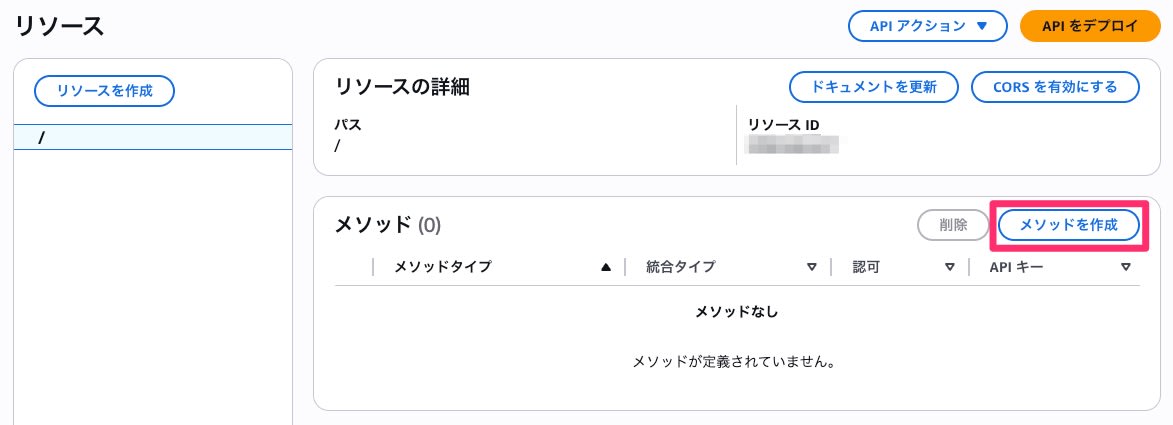Click the 認可 column sort arrow
Screen dimensions: 1173x425
coord(950,267)
